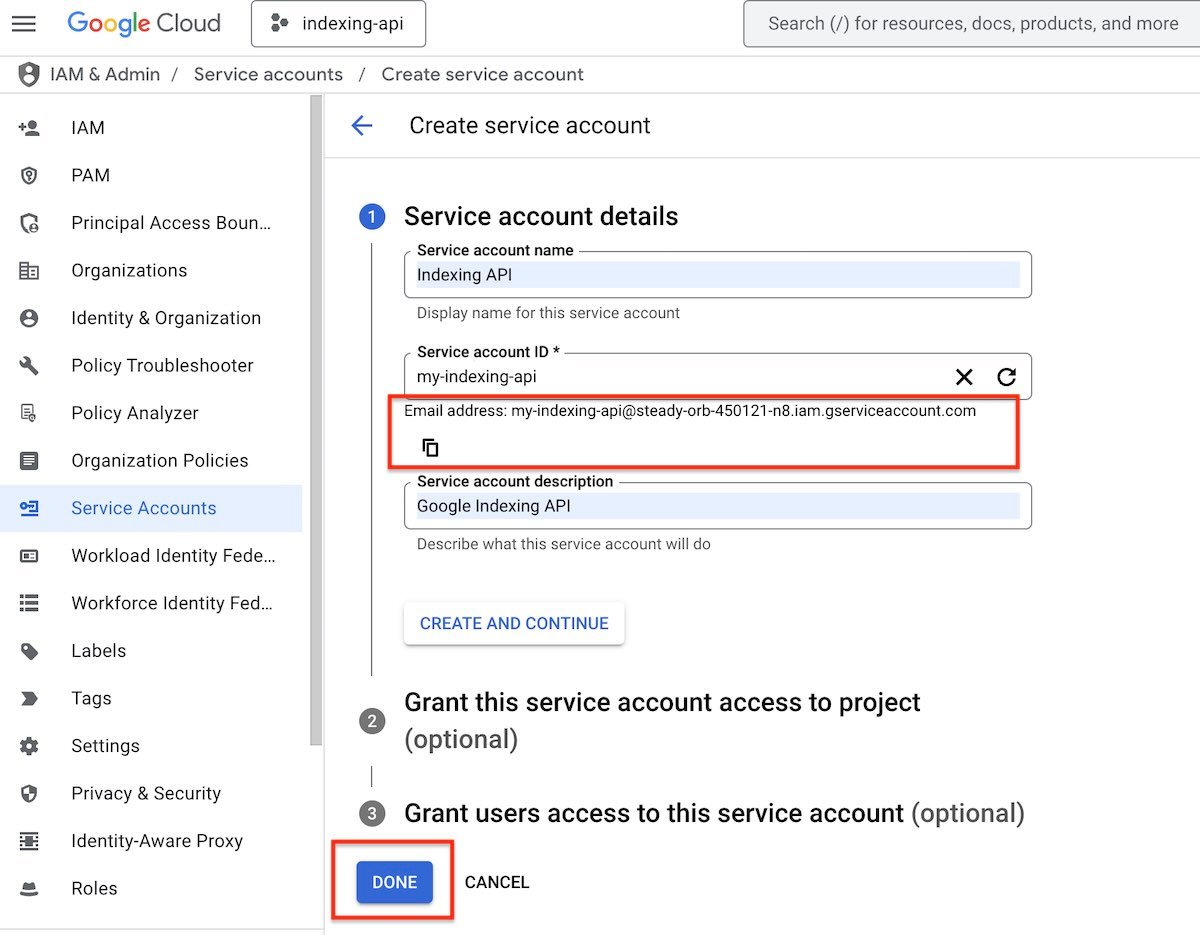1200x935 pixels.
Task: Click the sidebar vertical scrollbar
Action: click(316, 420)
